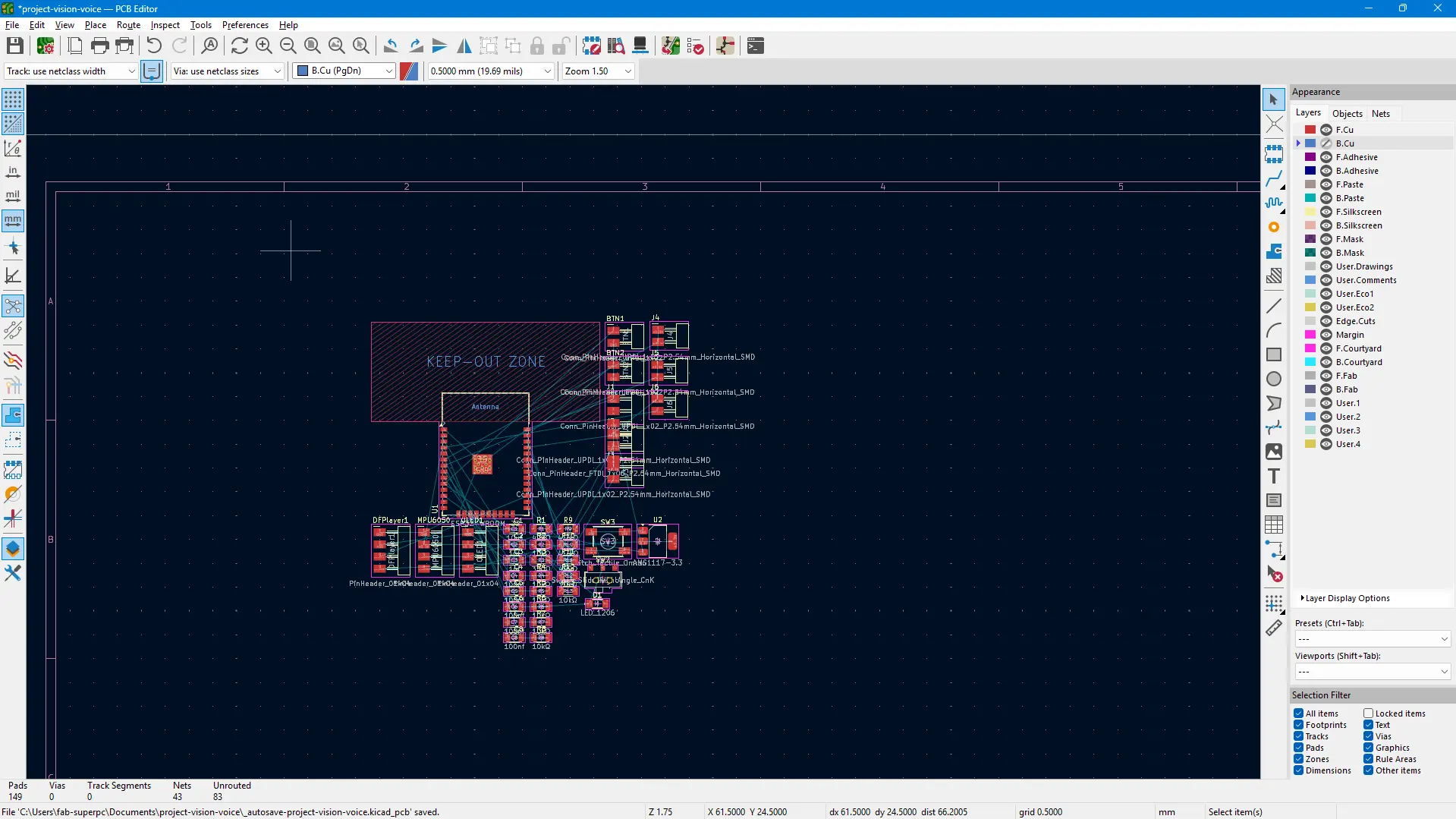Open the Presets combo box

(x=1372, y=639)
